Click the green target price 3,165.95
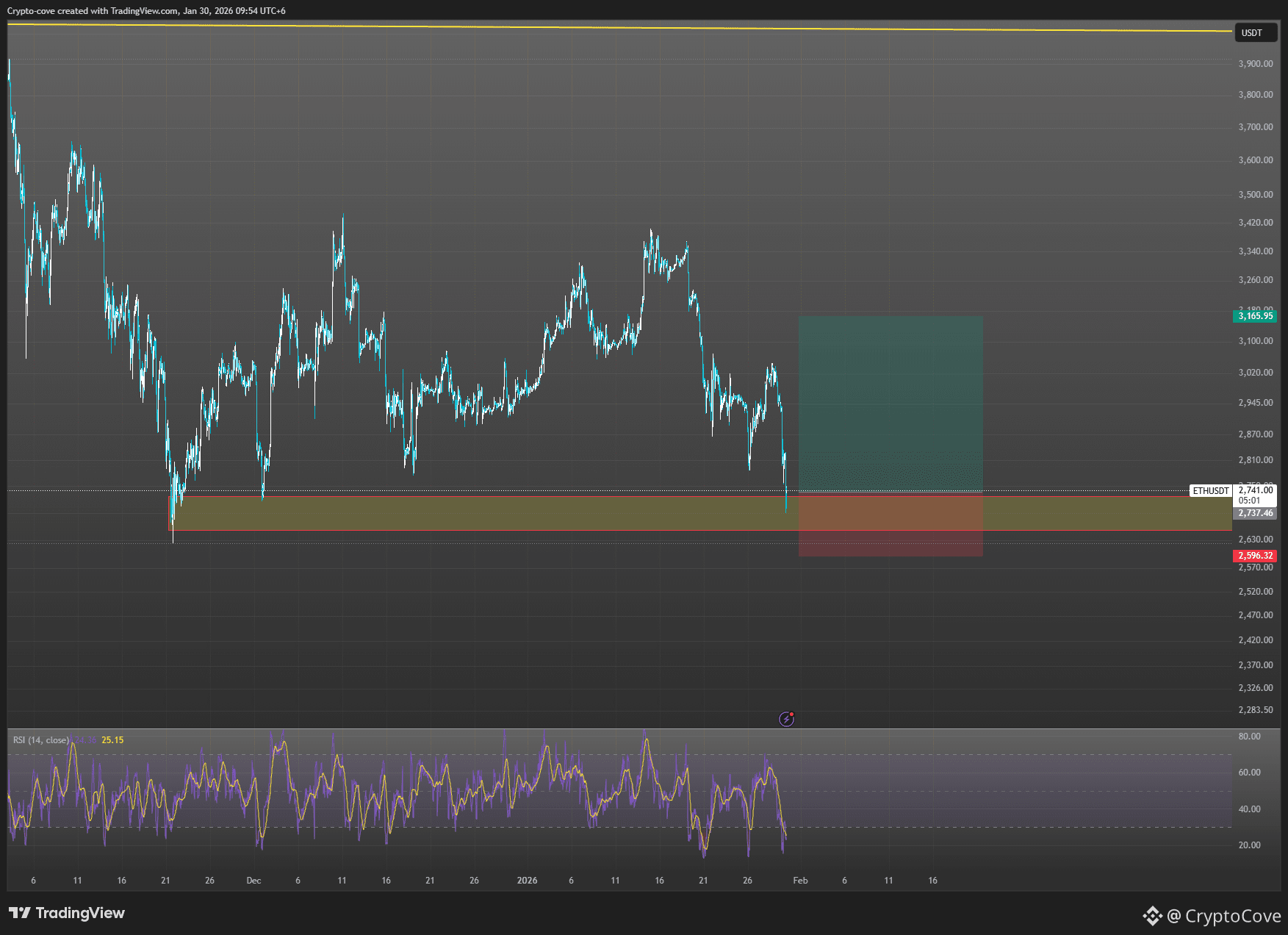 (1257, 316)
